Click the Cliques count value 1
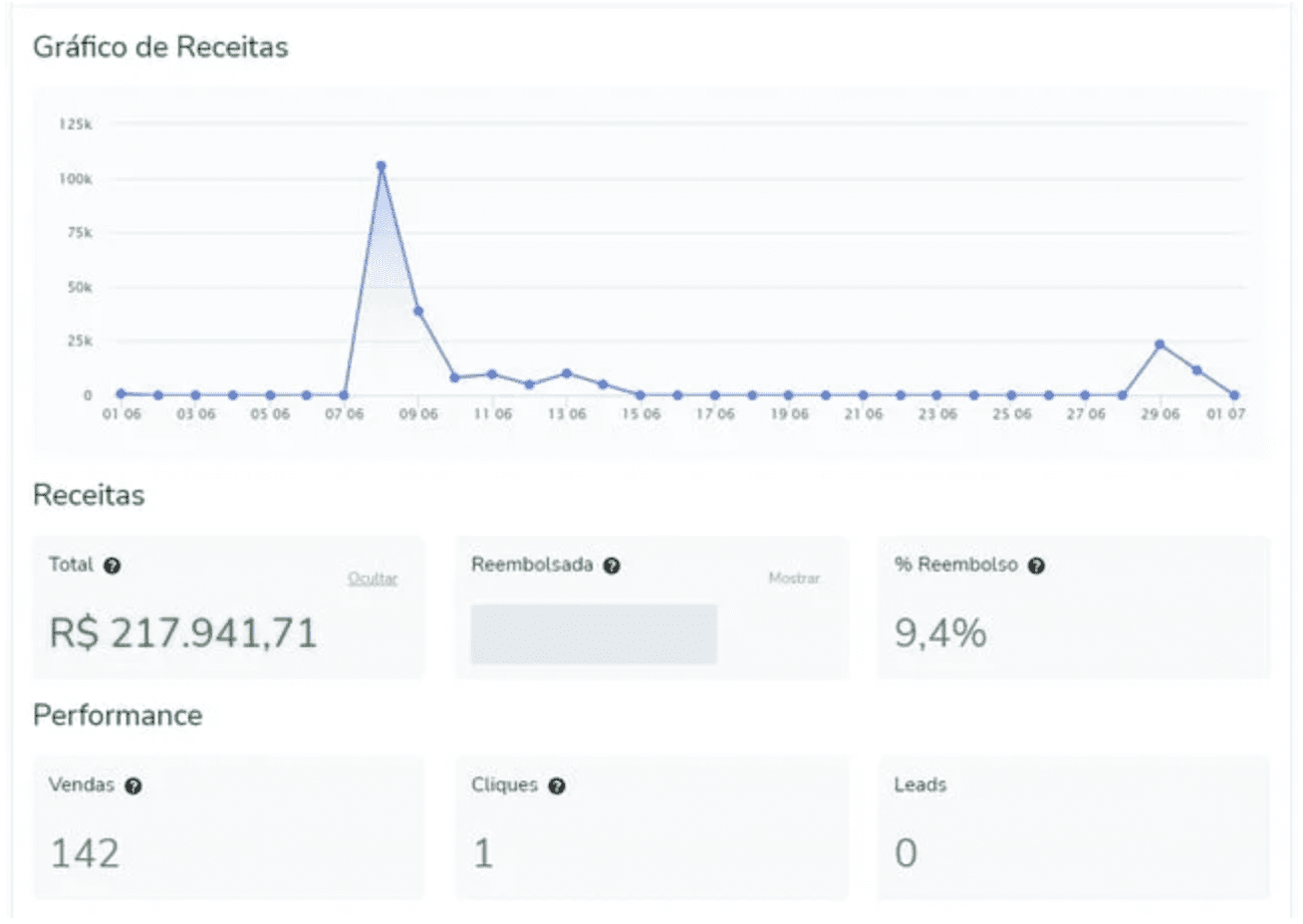Image resolution: width=1303 pixels, height=924 pixels. [483, 853]
